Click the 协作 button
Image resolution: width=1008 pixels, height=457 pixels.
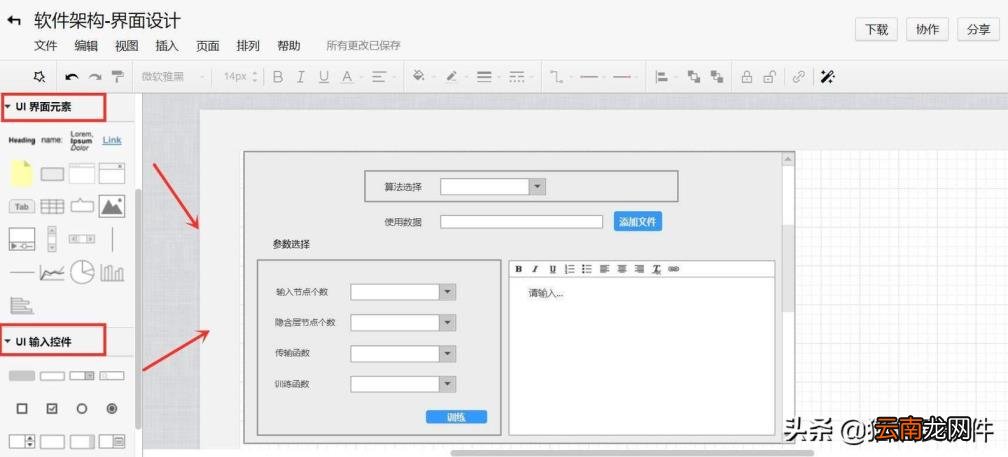click(928, 30)
